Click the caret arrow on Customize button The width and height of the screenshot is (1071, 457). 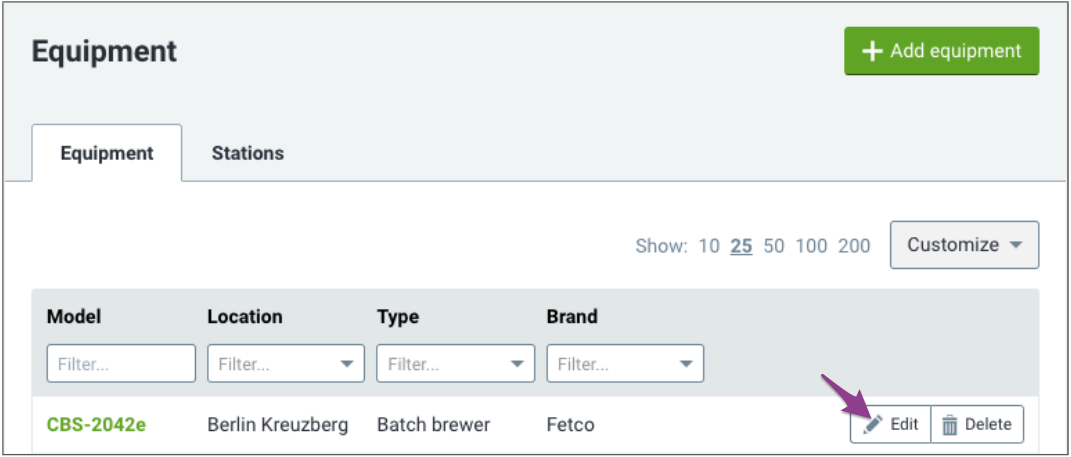pos(1016,245)
